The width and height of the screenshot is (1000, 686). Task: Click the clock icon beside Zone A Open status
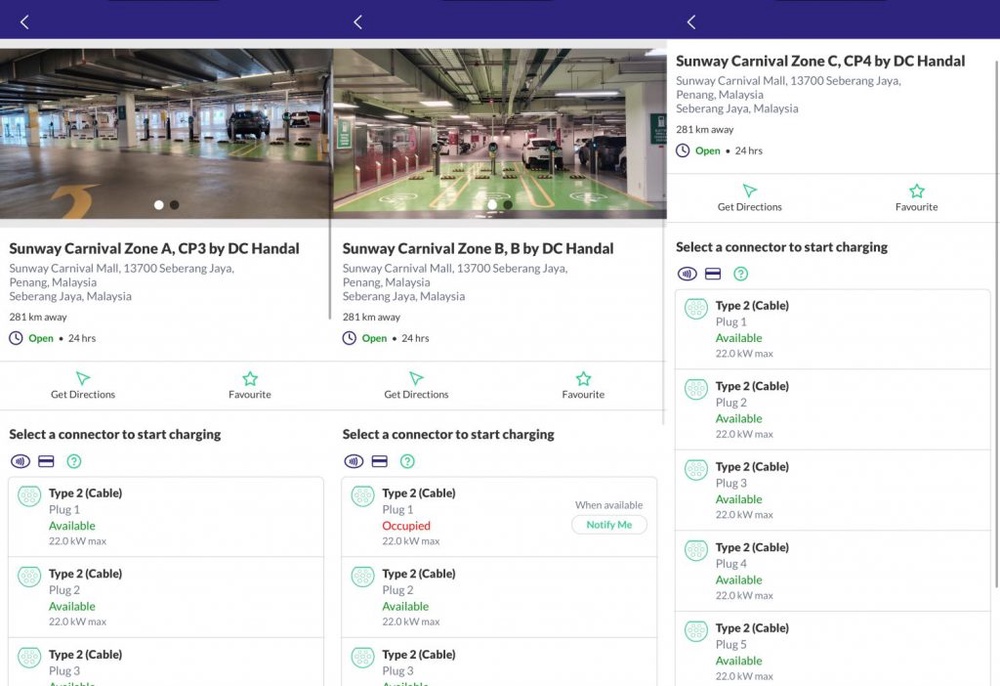[x=16, y=338]
